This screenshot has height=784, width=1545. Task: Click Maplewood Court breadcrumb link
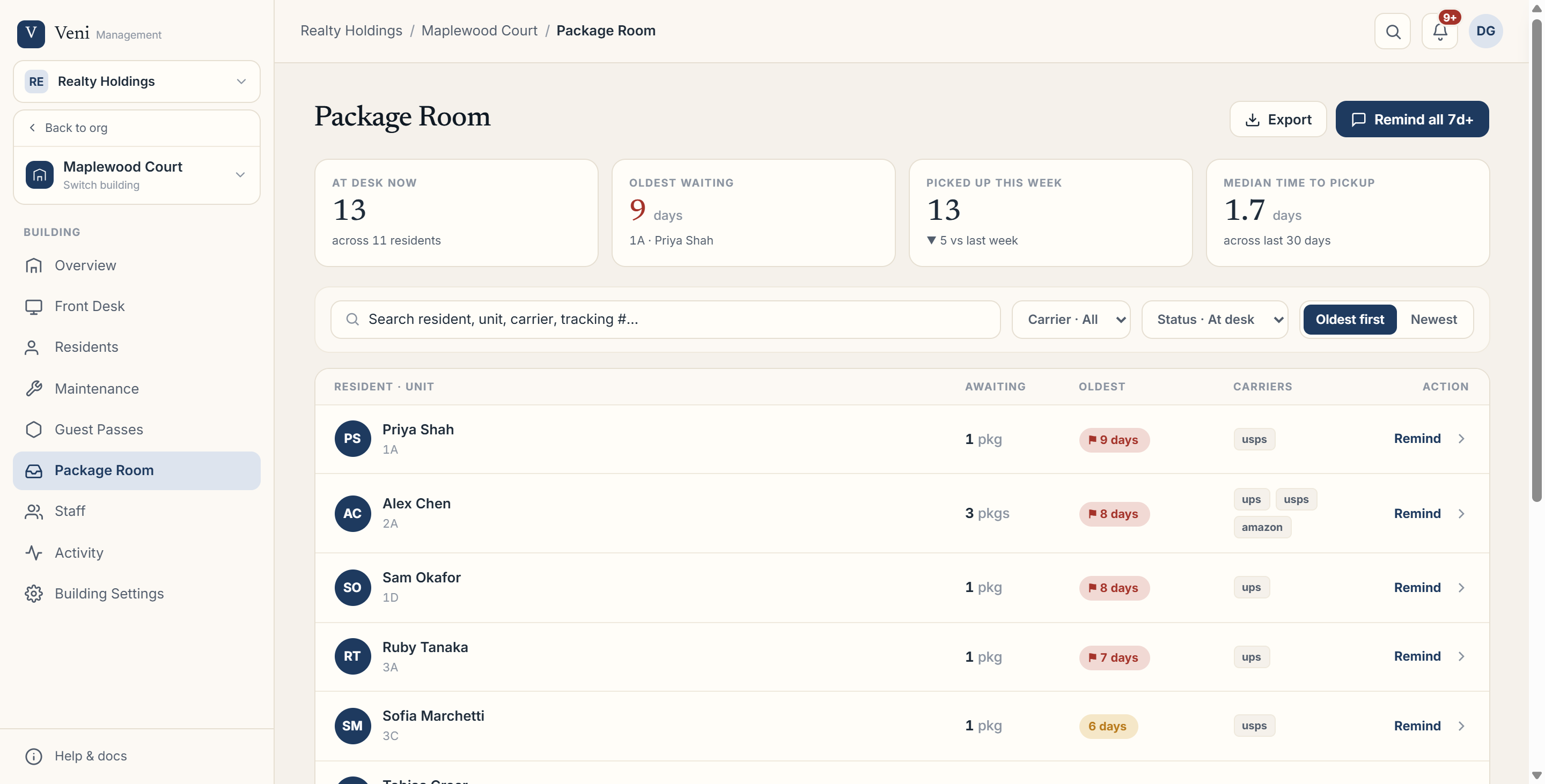point(479,31)
